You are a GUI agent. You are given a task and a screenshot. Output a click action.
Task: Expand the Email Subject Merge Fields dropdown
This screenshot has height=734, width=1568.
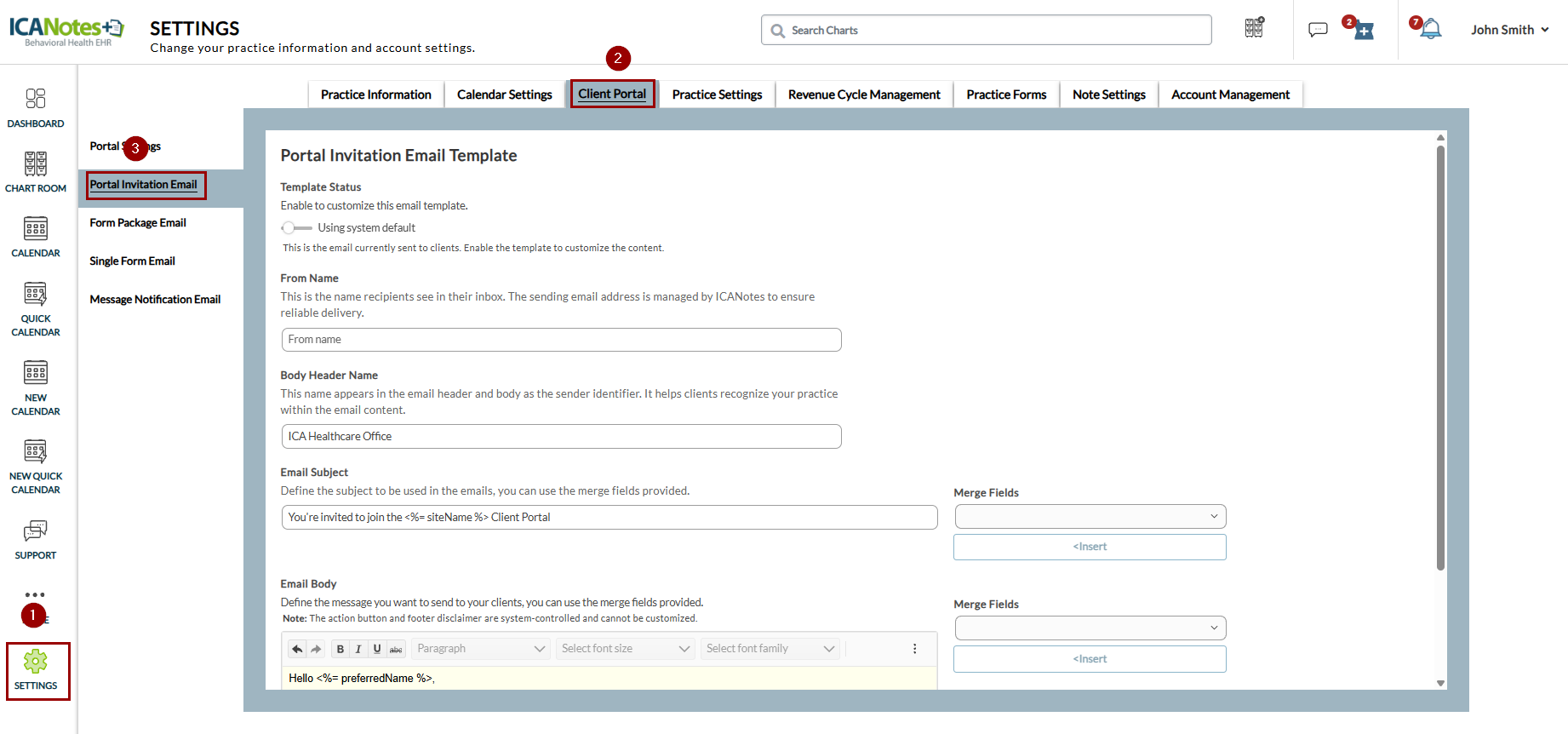coord(1090,516)
